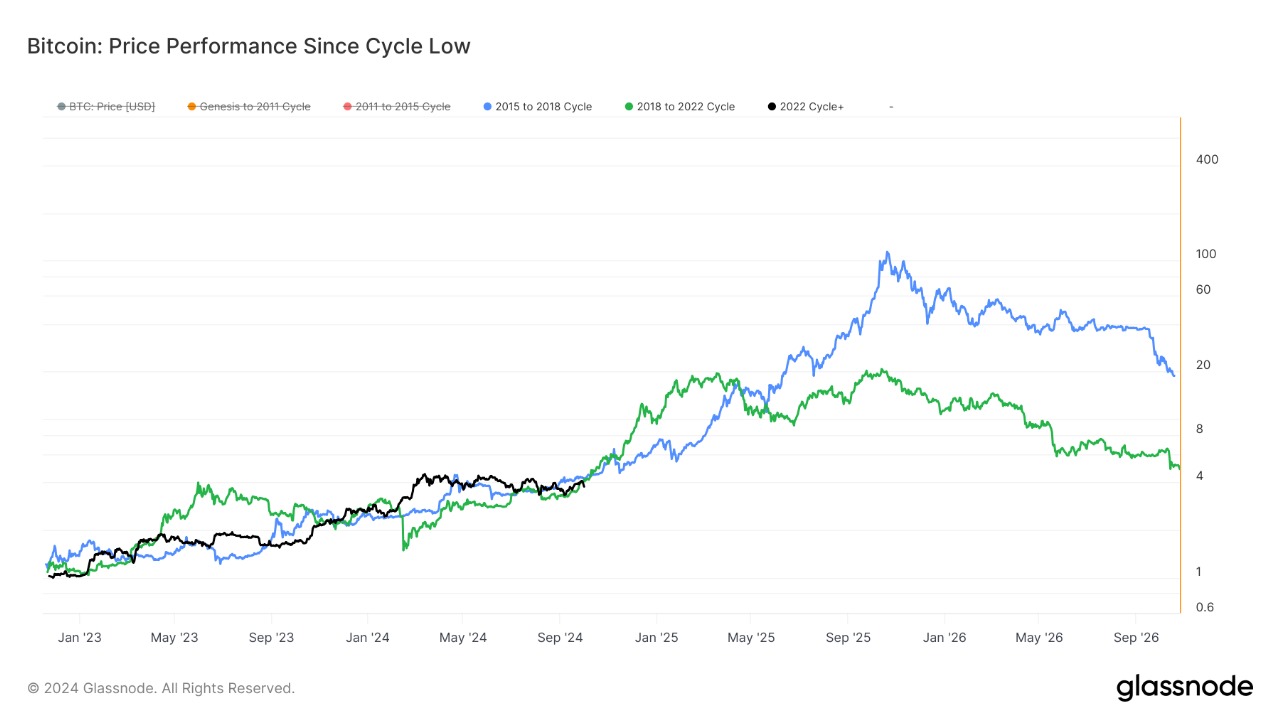Click the orange Genesis legend dot
The image size is (1280, 720).
coord(191,106)
